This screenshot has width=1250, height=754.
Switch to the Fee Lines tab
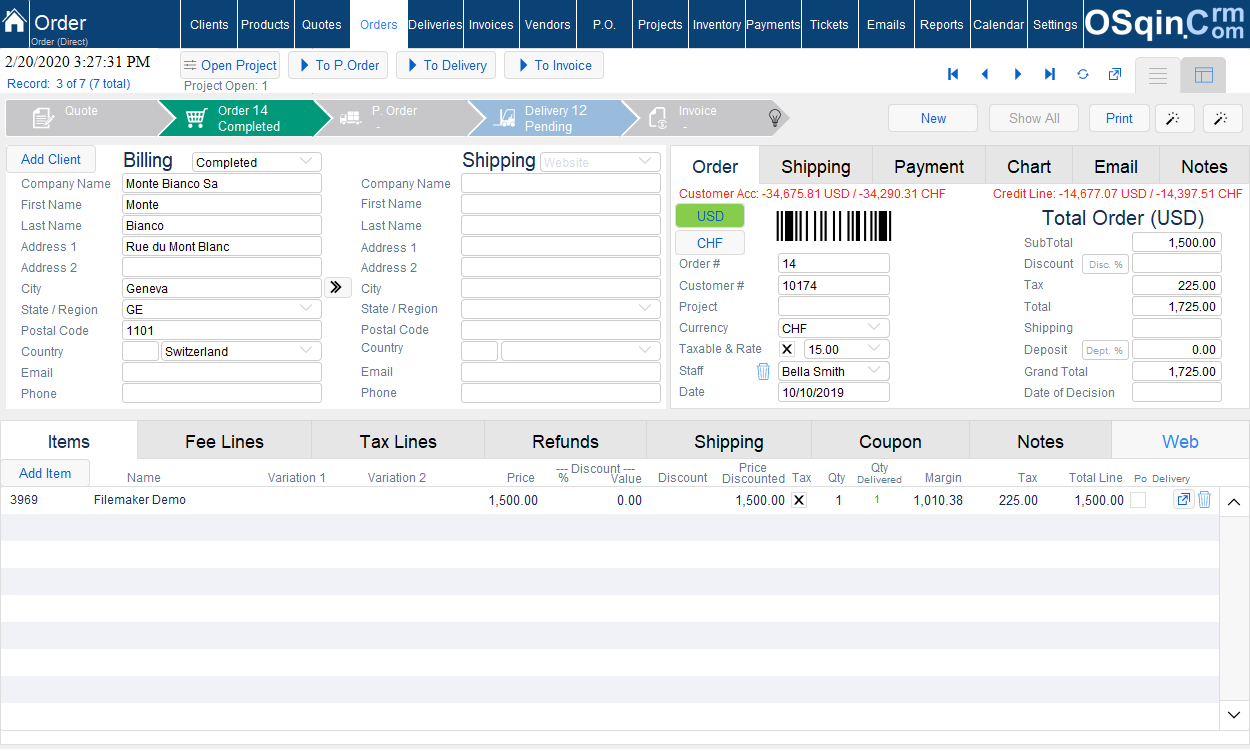(225, 441)
